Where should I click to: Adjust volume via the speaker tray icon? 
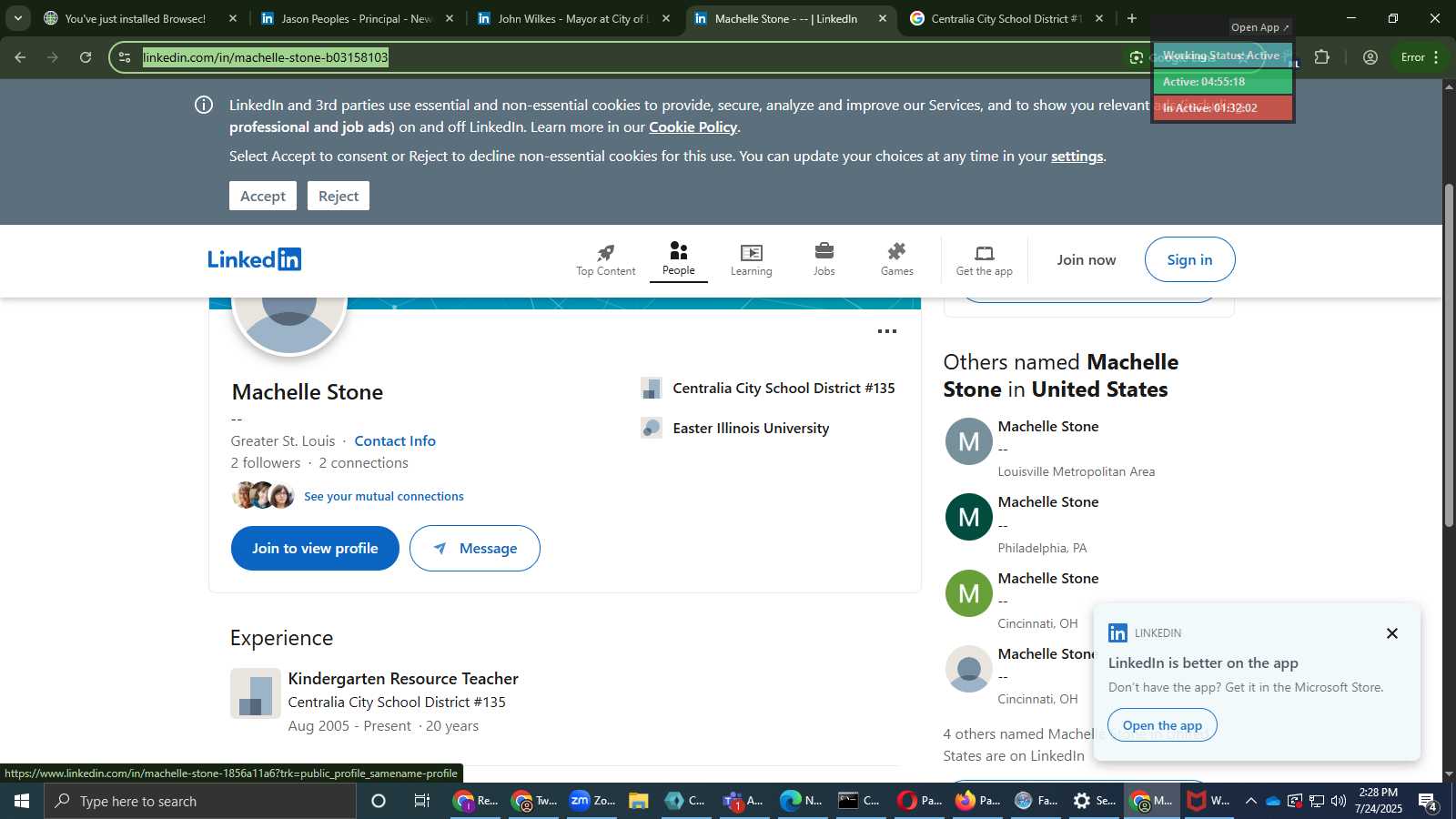click(1338, 801)
